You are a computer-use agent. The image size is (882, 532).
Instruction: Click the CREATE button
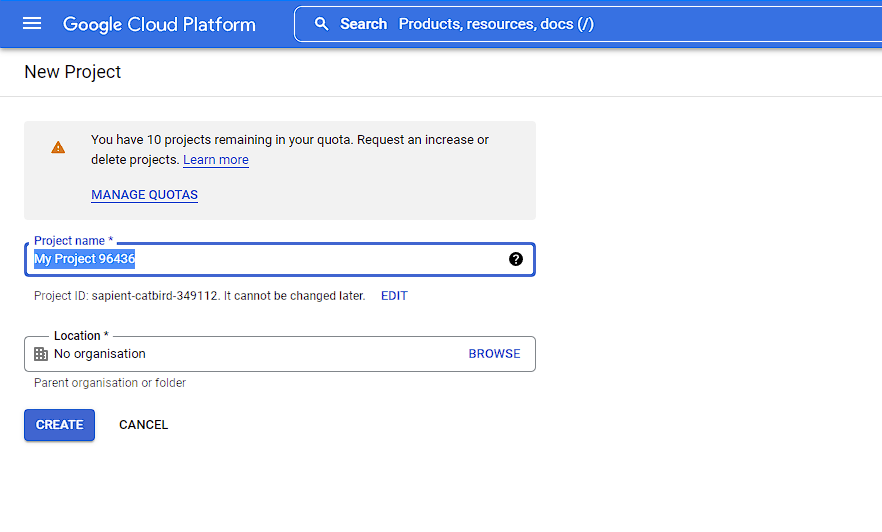[x=60, y=425]
